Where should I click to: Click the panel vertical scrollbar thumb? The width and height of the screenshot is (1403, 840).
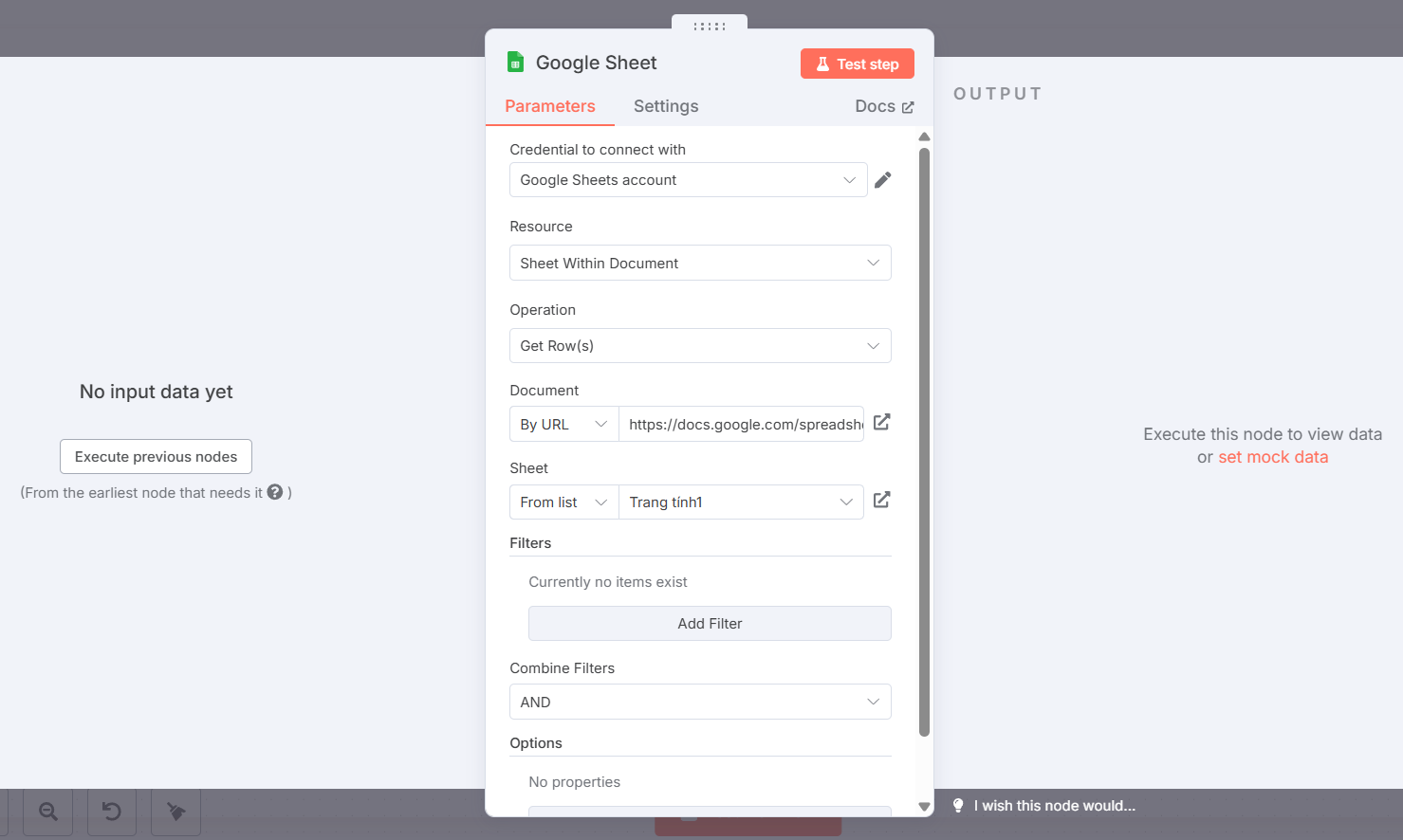[924, 441]
